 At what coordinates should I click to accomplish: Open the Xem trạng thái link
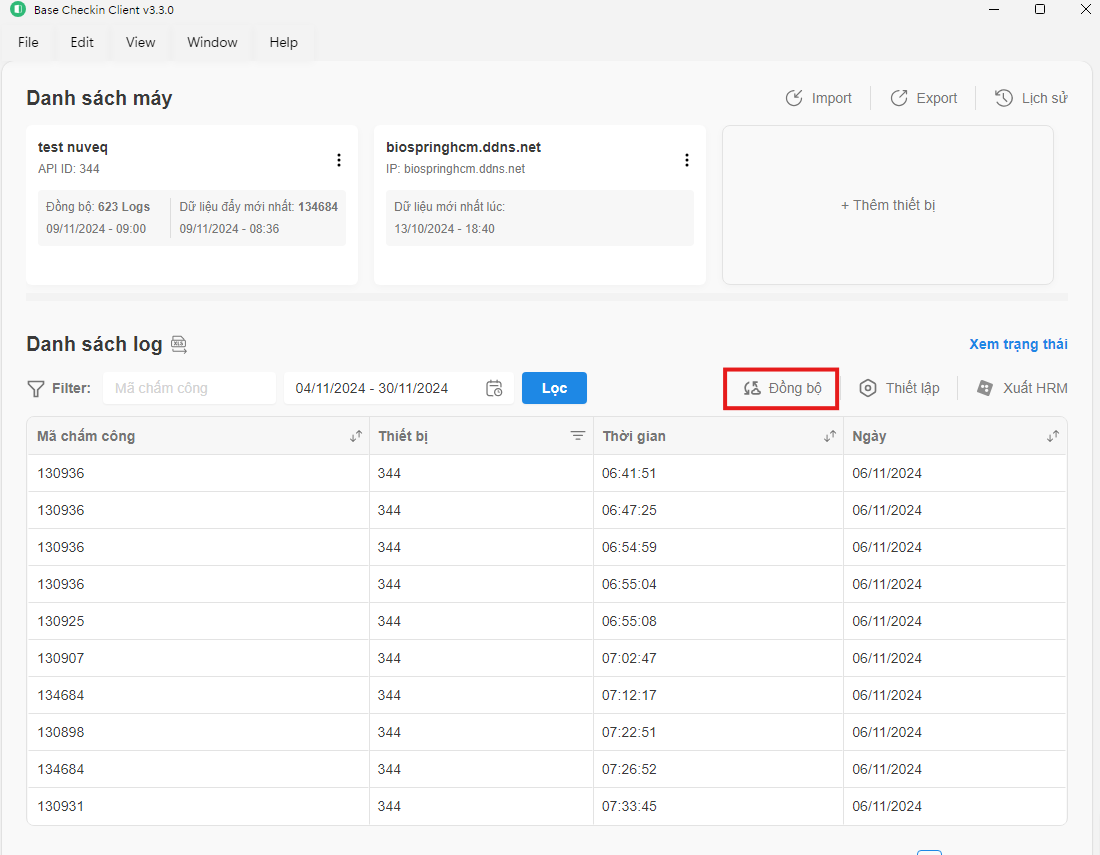tap(1018, 344)
